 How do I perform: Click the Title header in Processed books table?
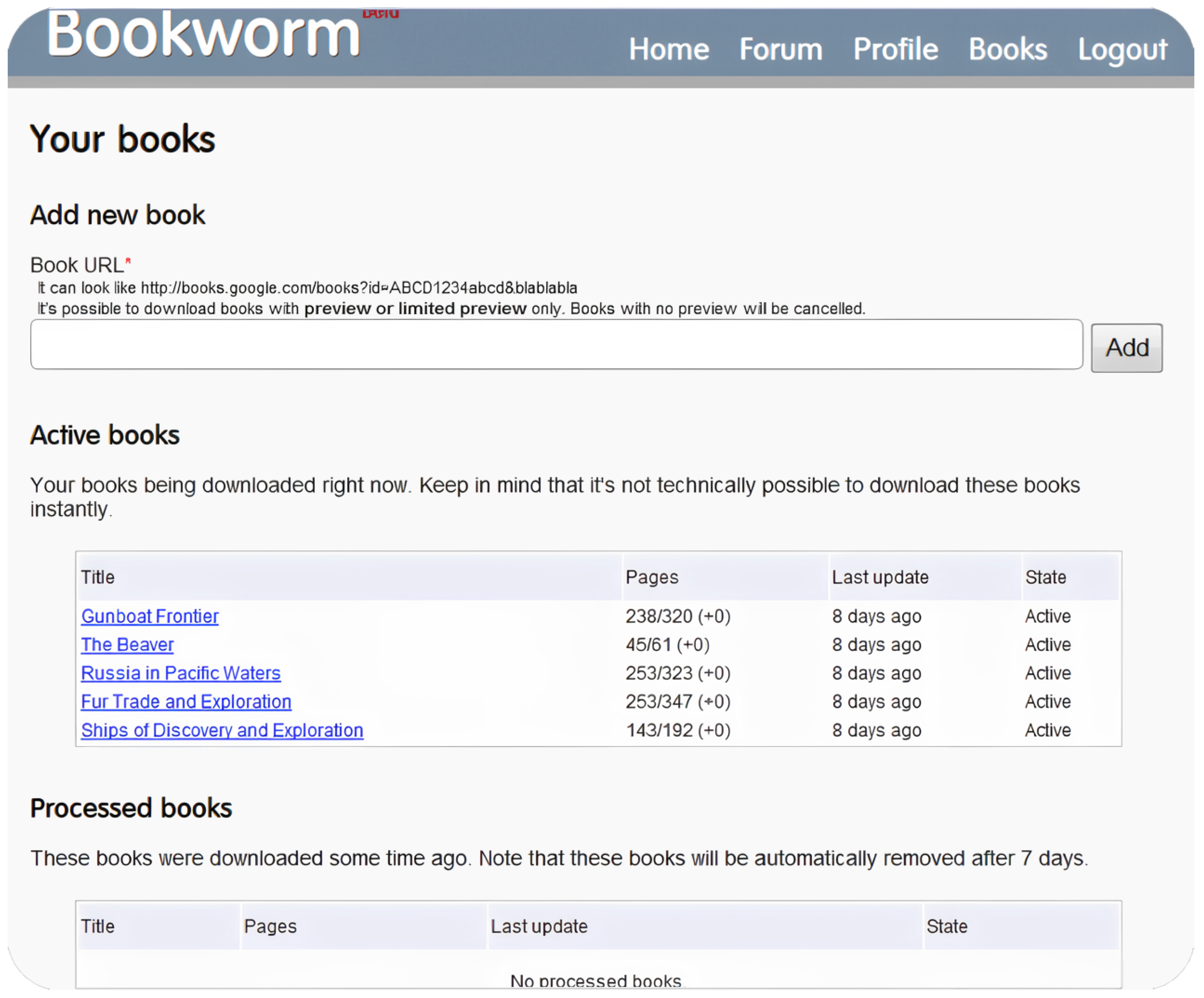(98, 926)
